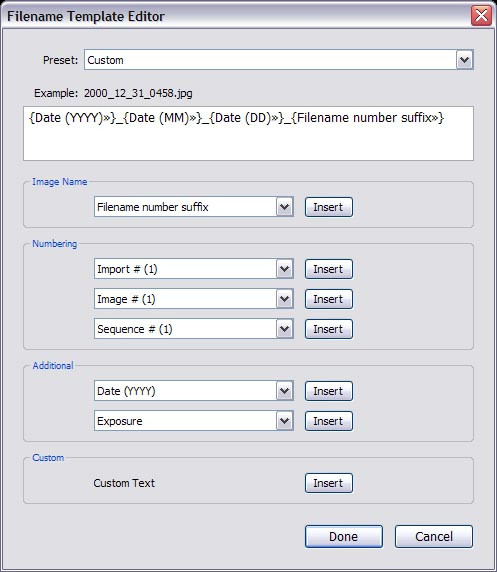The height and width of the screenshot is (572, 497).
Task: Insert the Import # token
Action: click(x=329, y=269)
